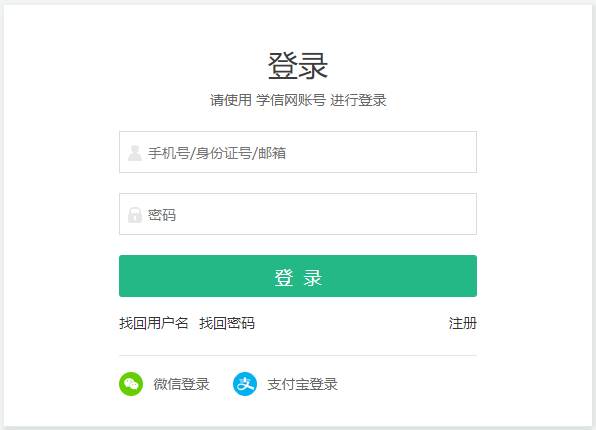The height and width of the screenshot is (430, 596).
Task: Click the user silhouette icon in username field
Action: click(x=135, y=153)
